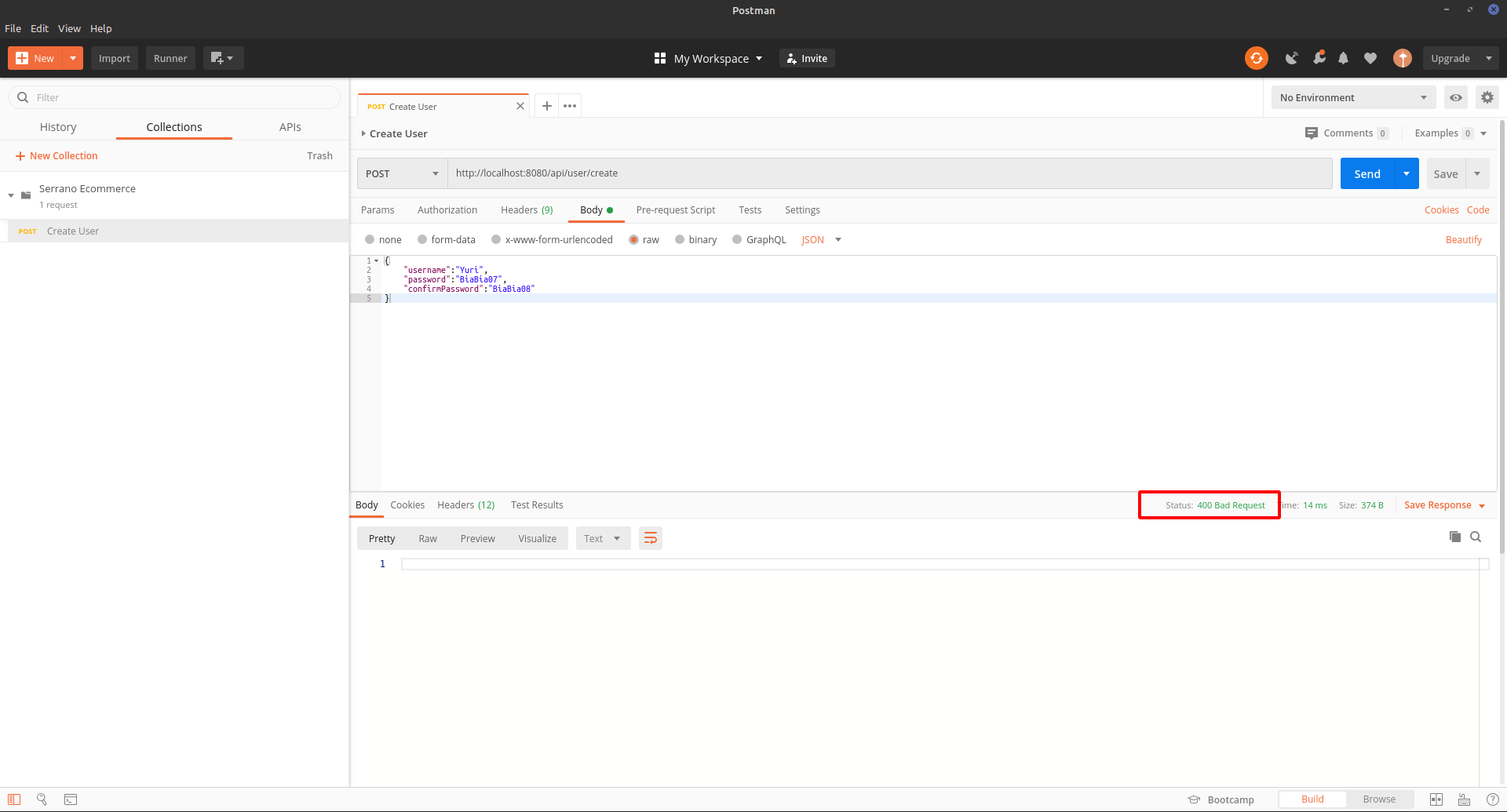Toggle the sidebar from status bar
This screenshot has width=1507, height=812.
(14, 799)
